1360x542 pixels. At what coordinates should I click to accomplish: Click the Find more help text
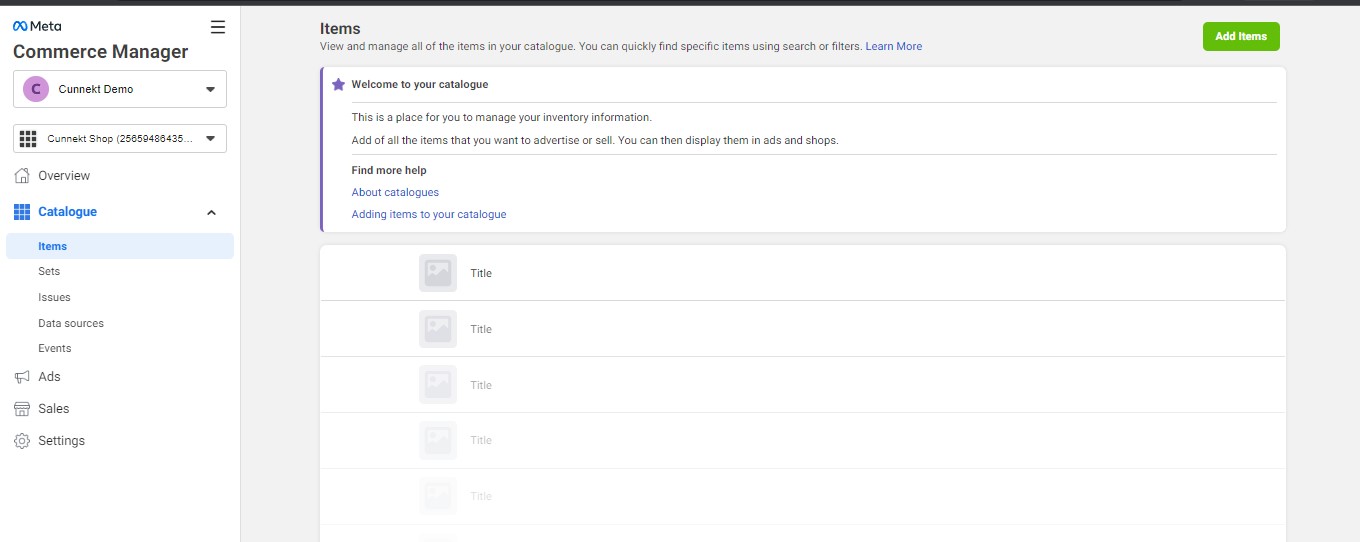(389, 170)
